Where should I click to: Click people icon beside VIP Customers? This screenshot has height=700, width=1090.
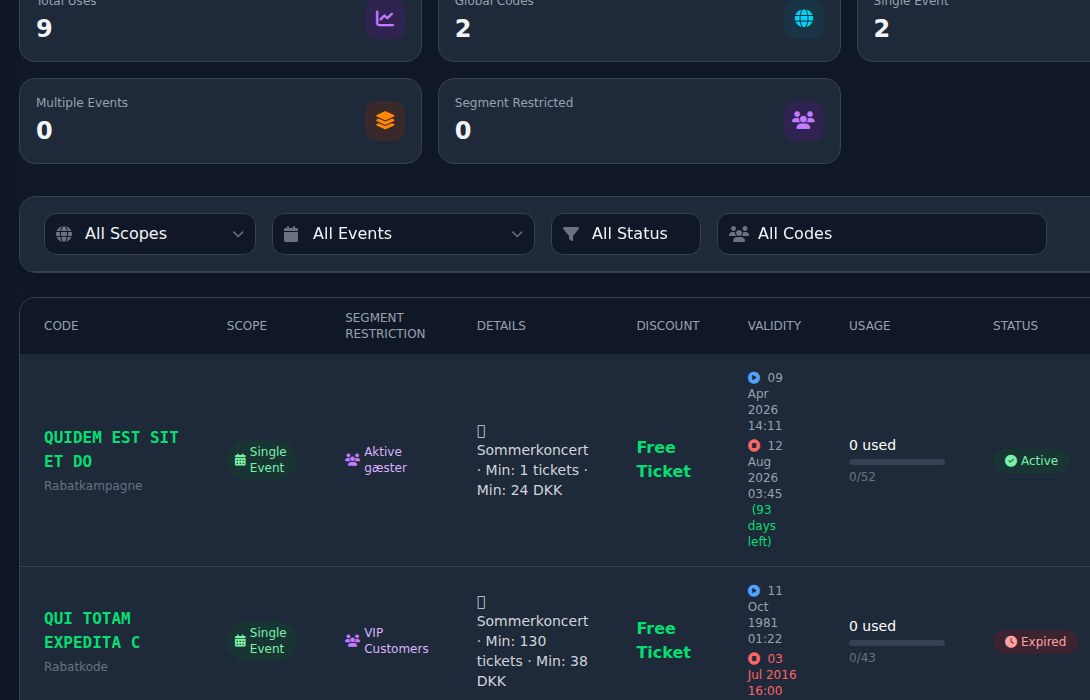click(x=352, y=641)
